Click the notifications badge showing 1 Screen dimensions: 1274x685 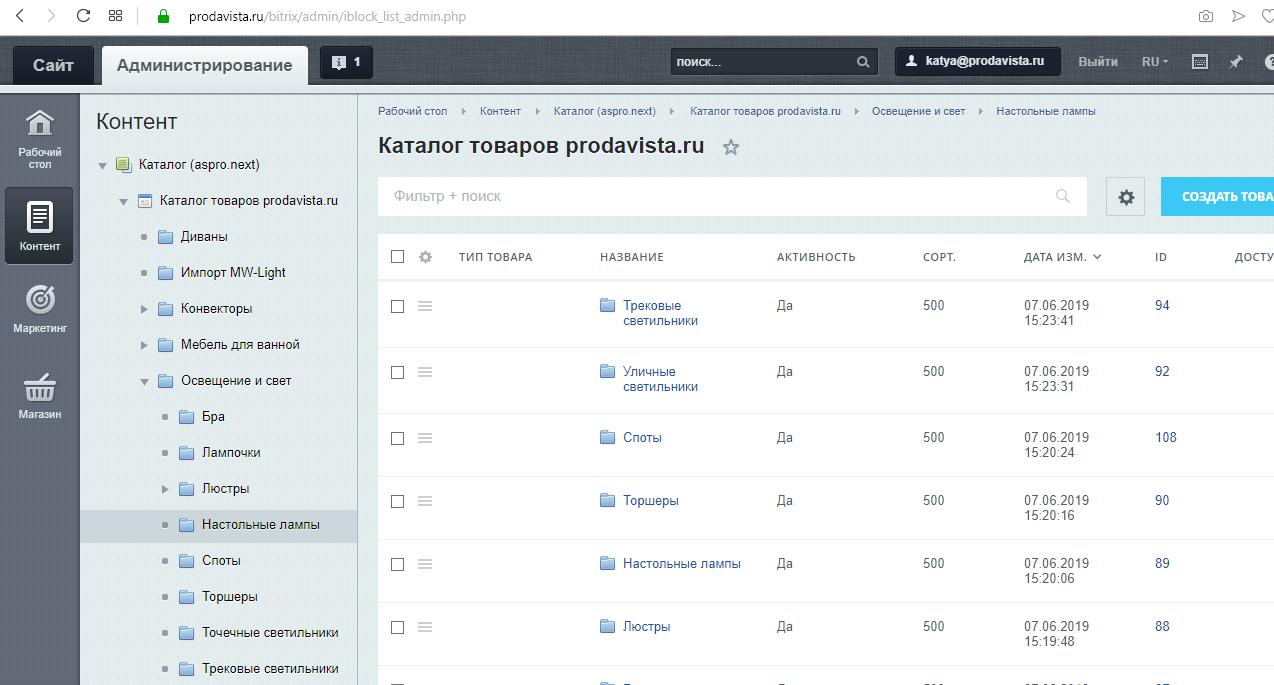pyautogui.click(x=346, y=62)
